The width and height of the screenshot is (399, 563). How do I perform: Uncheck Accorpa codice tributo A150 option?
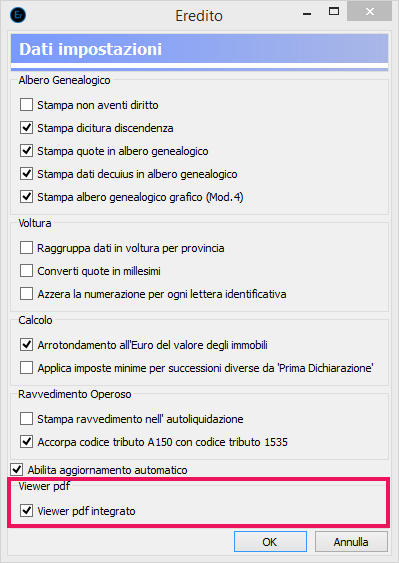(x=26, y=442)
